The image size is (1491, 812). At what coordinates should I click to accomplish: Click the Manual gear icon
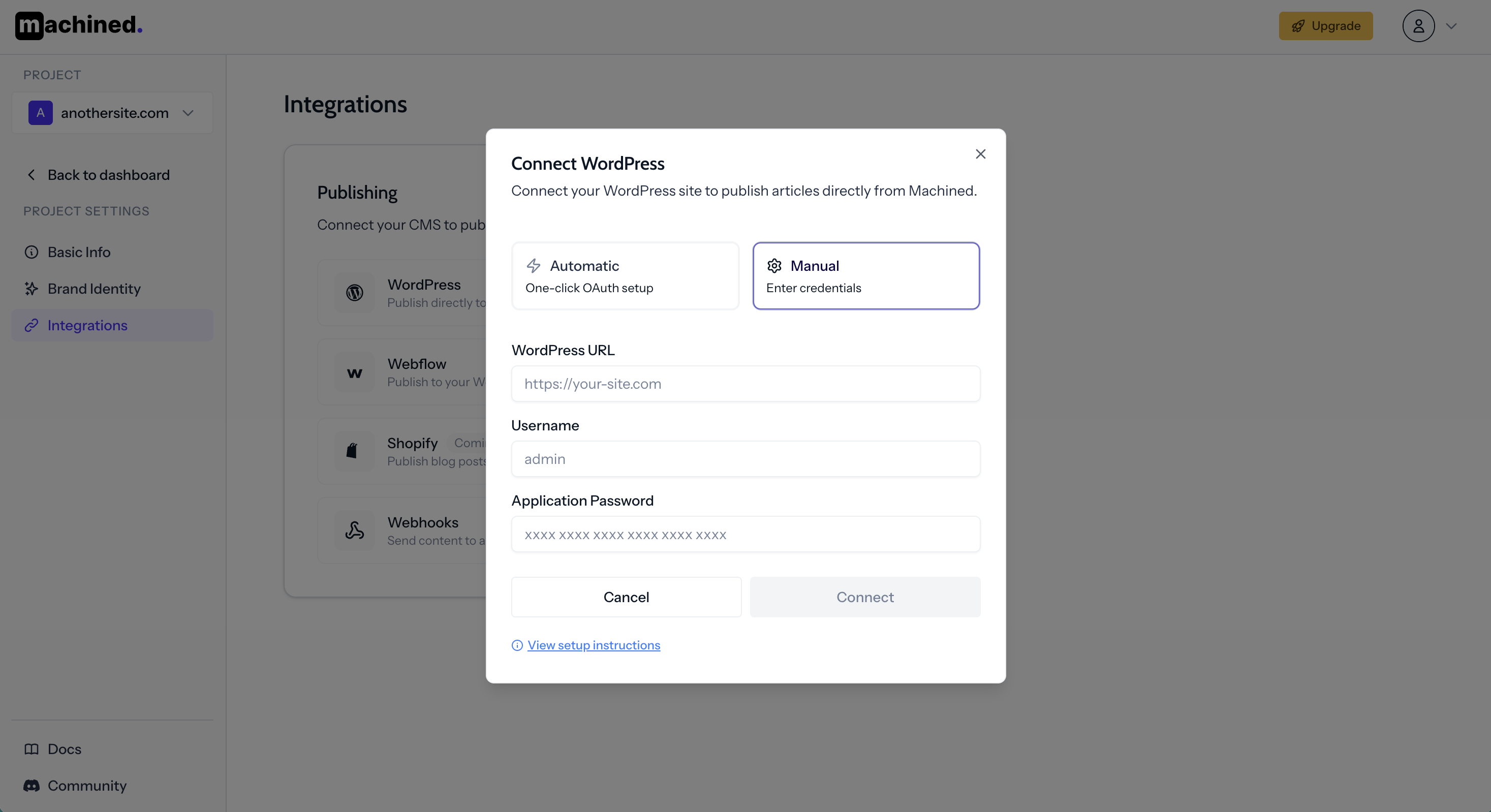(774, 266)
